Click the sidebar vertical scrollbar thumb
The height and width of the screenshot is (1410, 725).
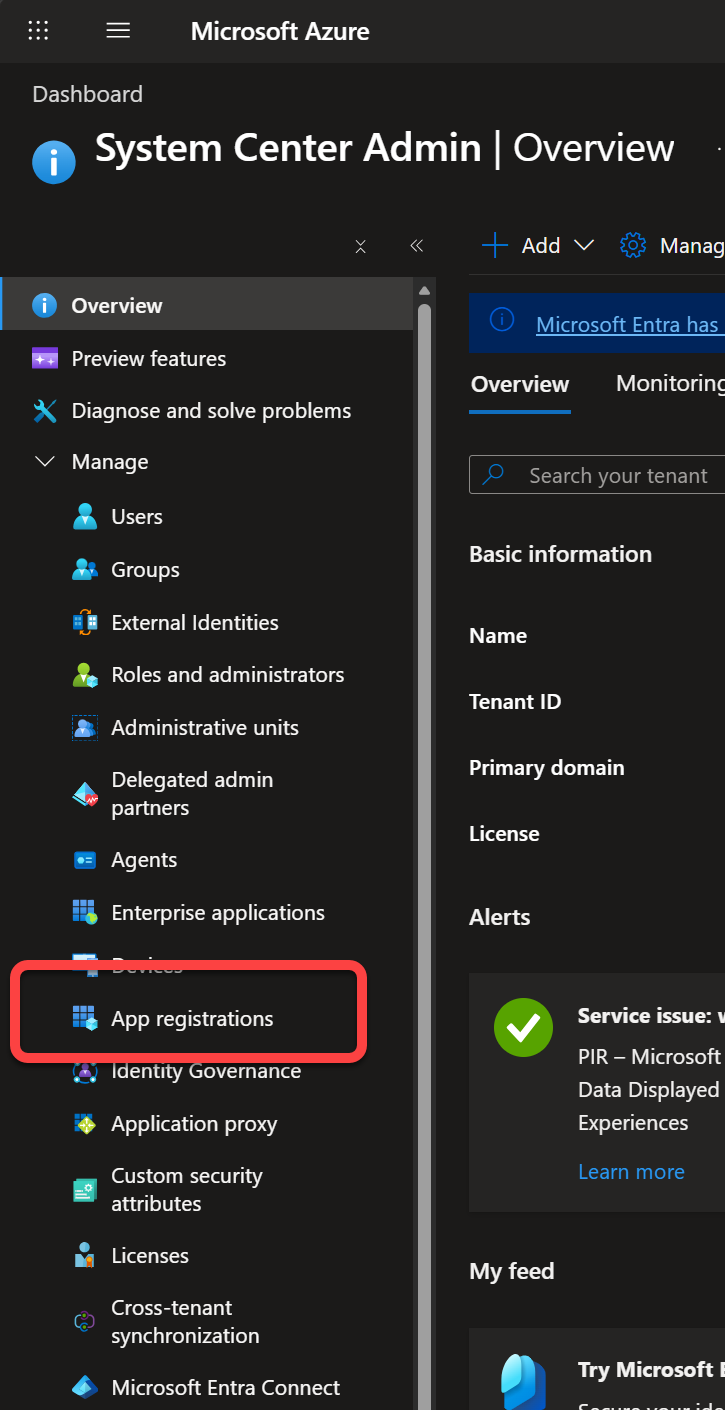pos(424,850)
